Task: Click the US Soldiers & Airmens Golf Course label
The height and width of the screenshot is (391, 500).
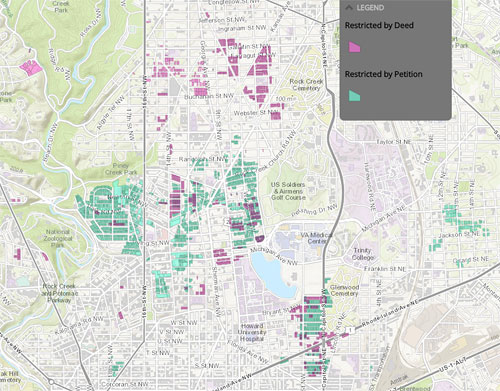Action: pos(287,191)
